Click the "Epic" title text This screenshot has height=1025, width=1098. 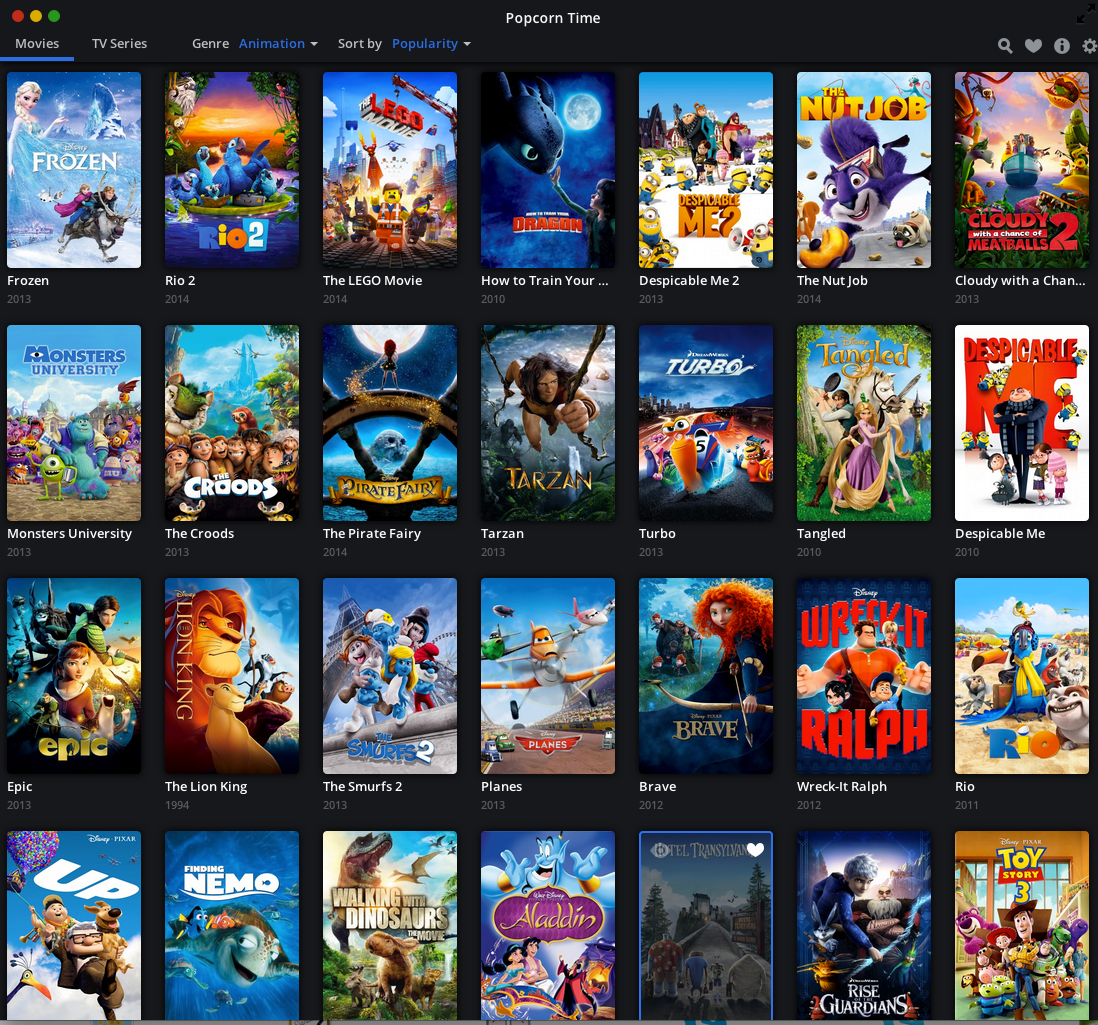20,787
